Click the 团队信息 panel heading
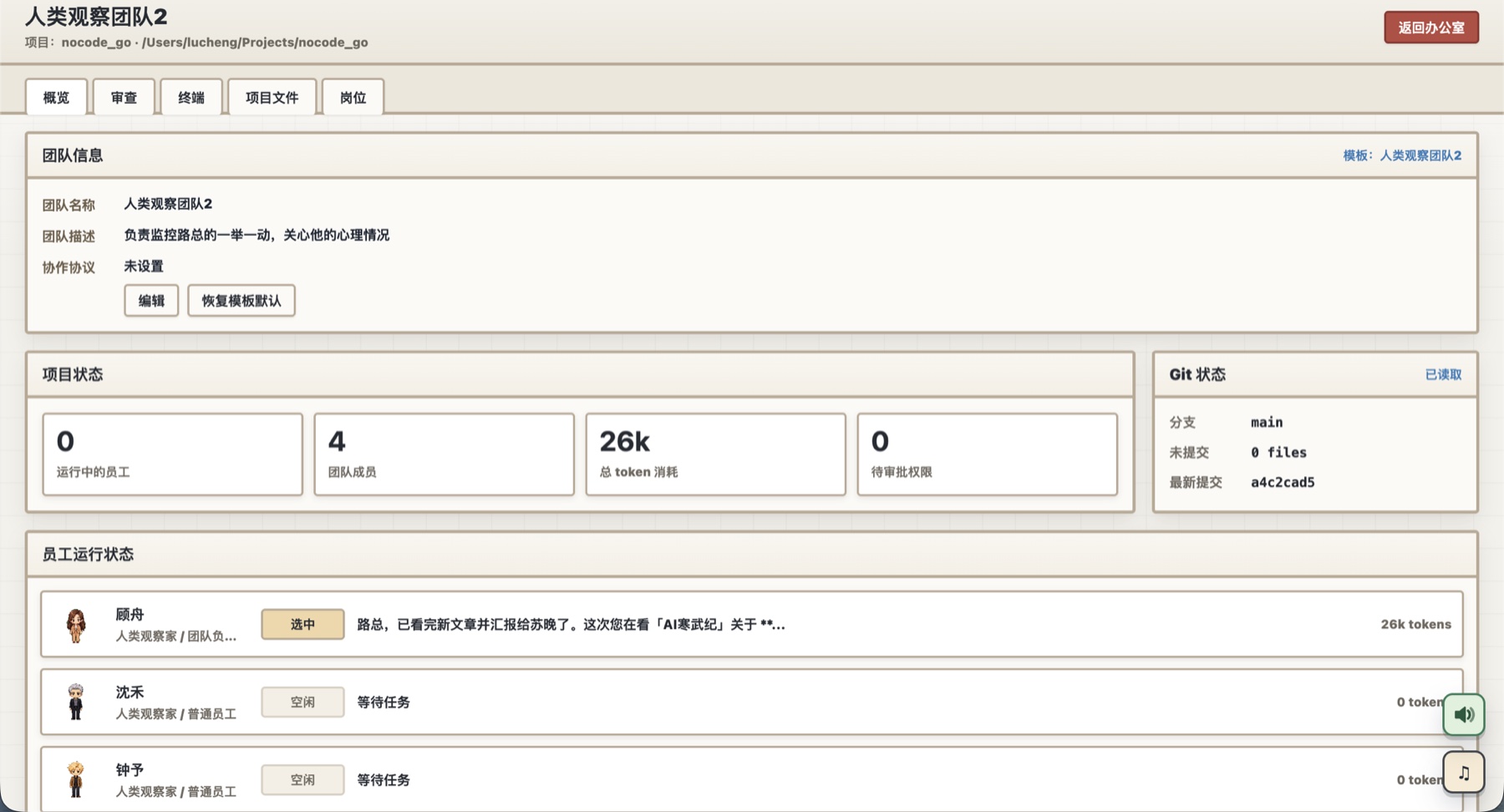 tap(73, 155)
